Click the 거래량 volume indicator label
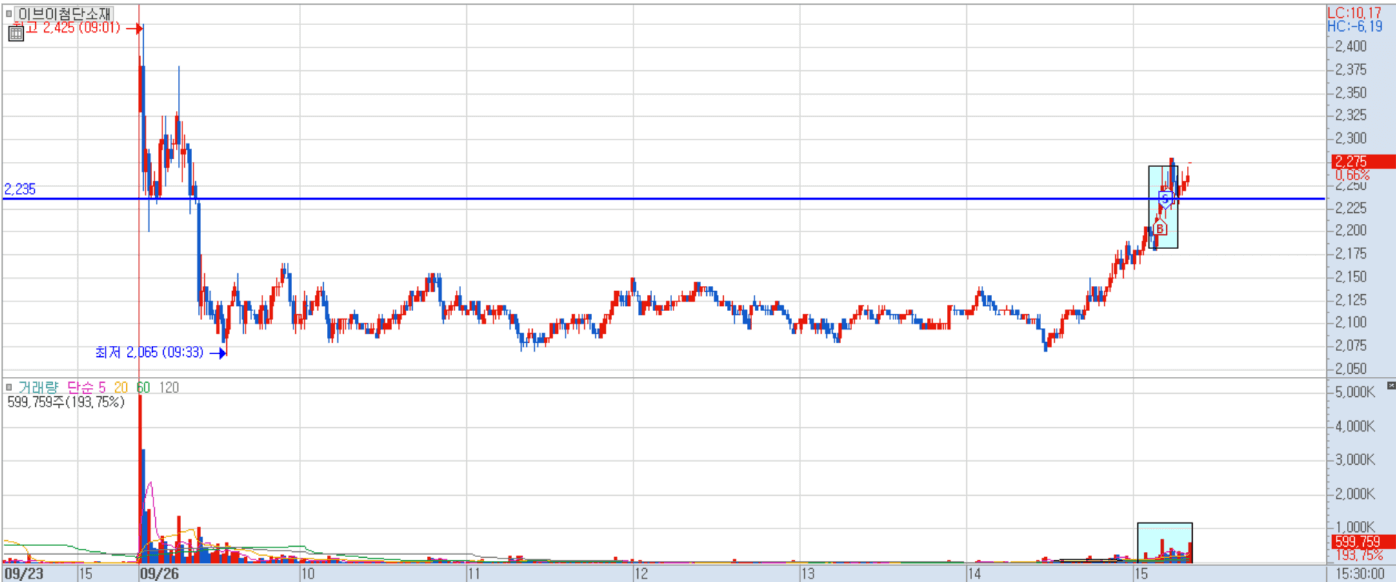 40,387
